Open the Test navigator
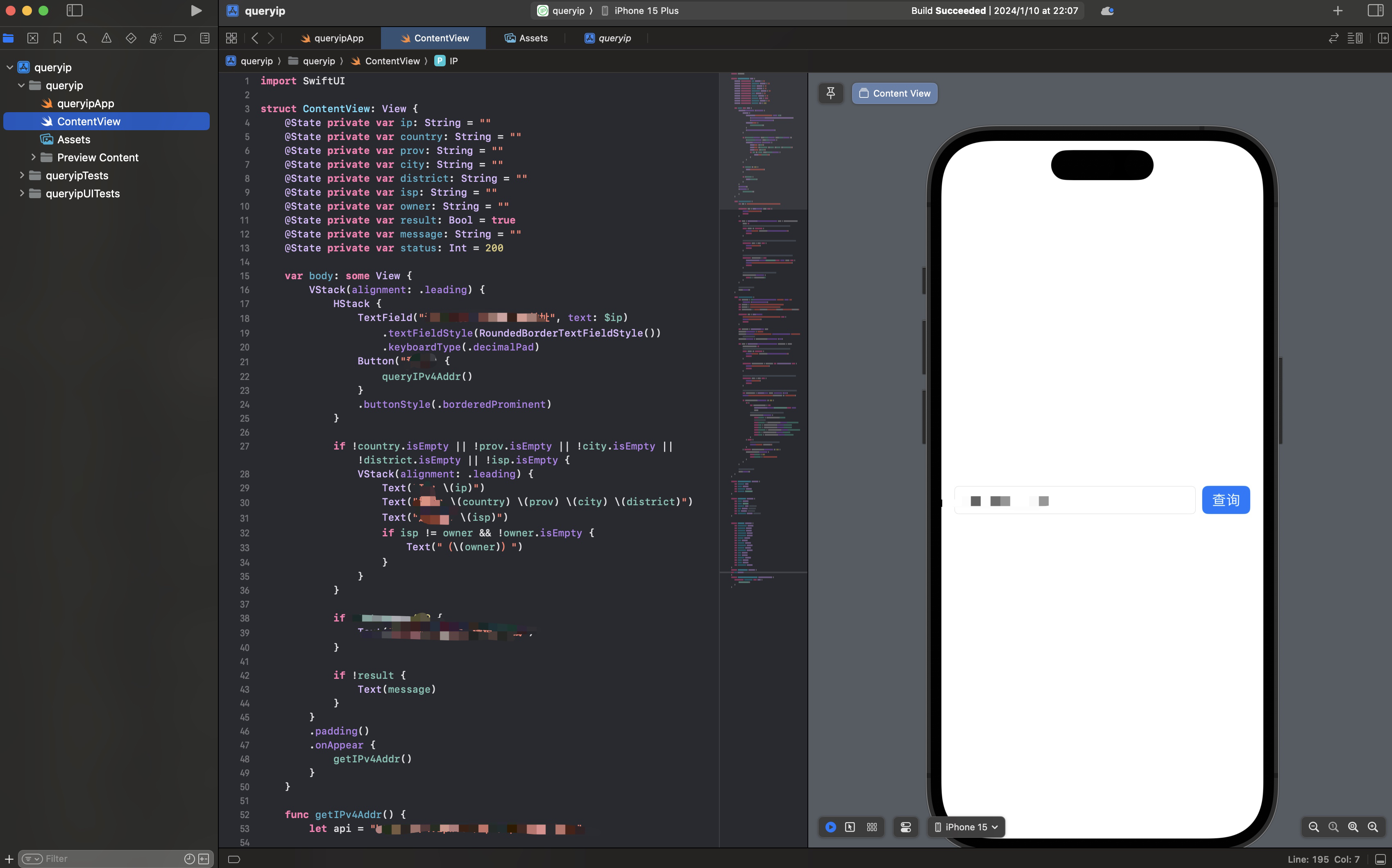The image size is (1392, 868). pos(131,38)
